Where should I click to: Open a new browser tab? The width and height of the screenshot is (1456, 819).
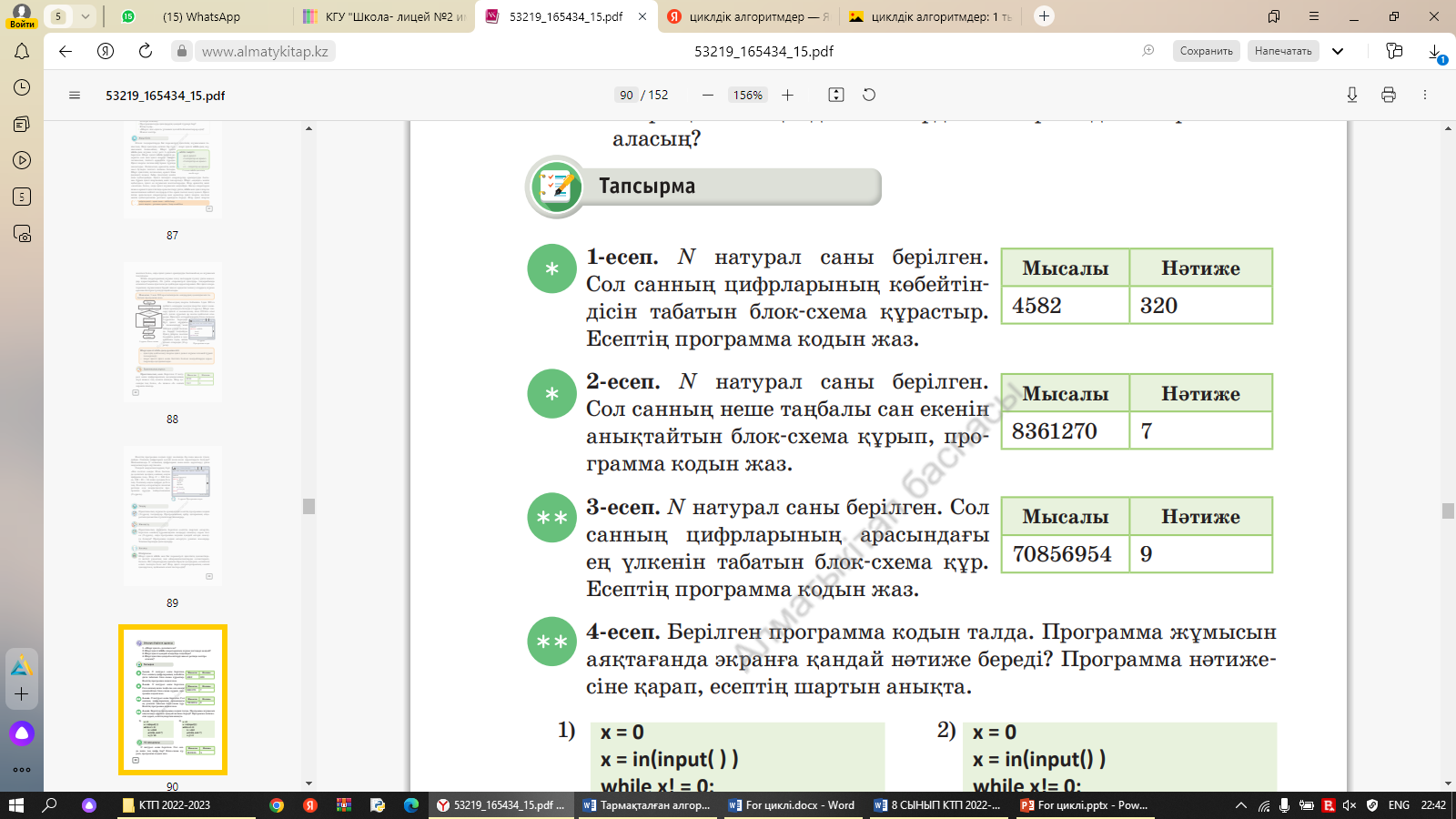click(x=1045, y=15)
